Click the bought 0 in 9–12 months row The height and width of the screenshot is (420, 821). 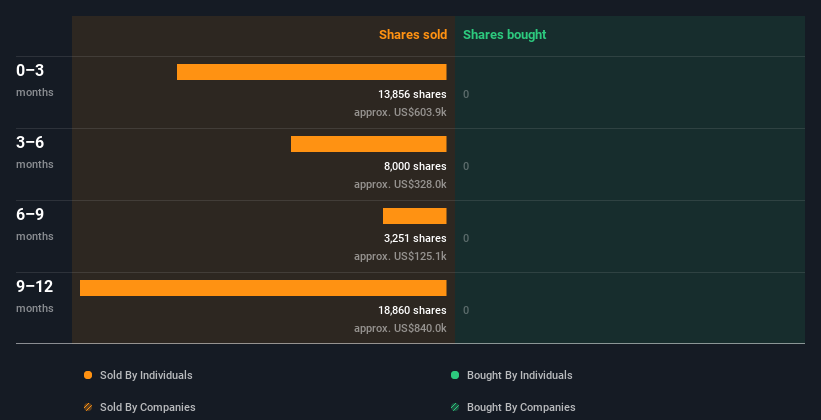466,311
